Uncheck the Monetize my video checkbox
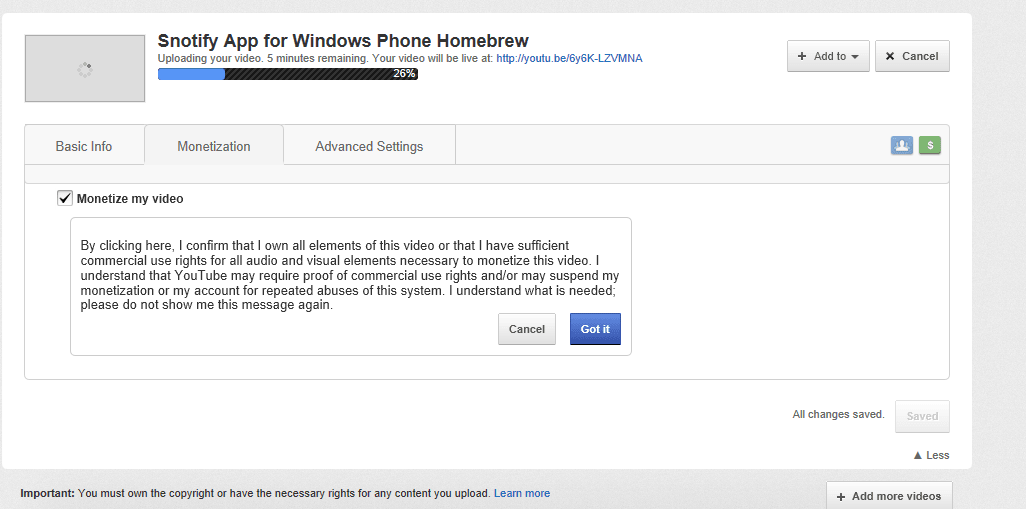 [65, 198]
